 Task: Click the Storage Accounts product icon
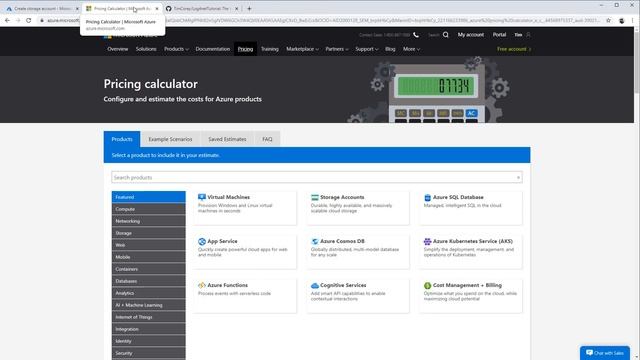click(315, 197)
